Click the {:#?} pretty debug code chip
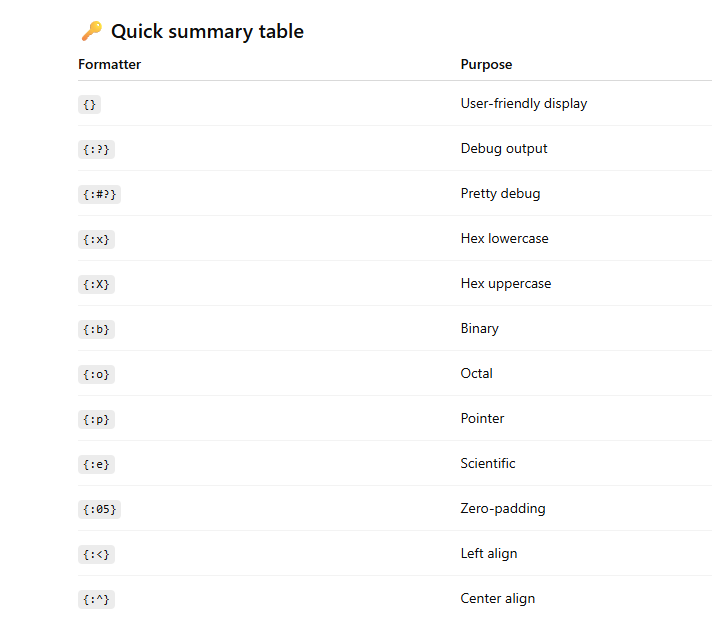The width and height of the screenshot is (712, 627). point(99,194)
